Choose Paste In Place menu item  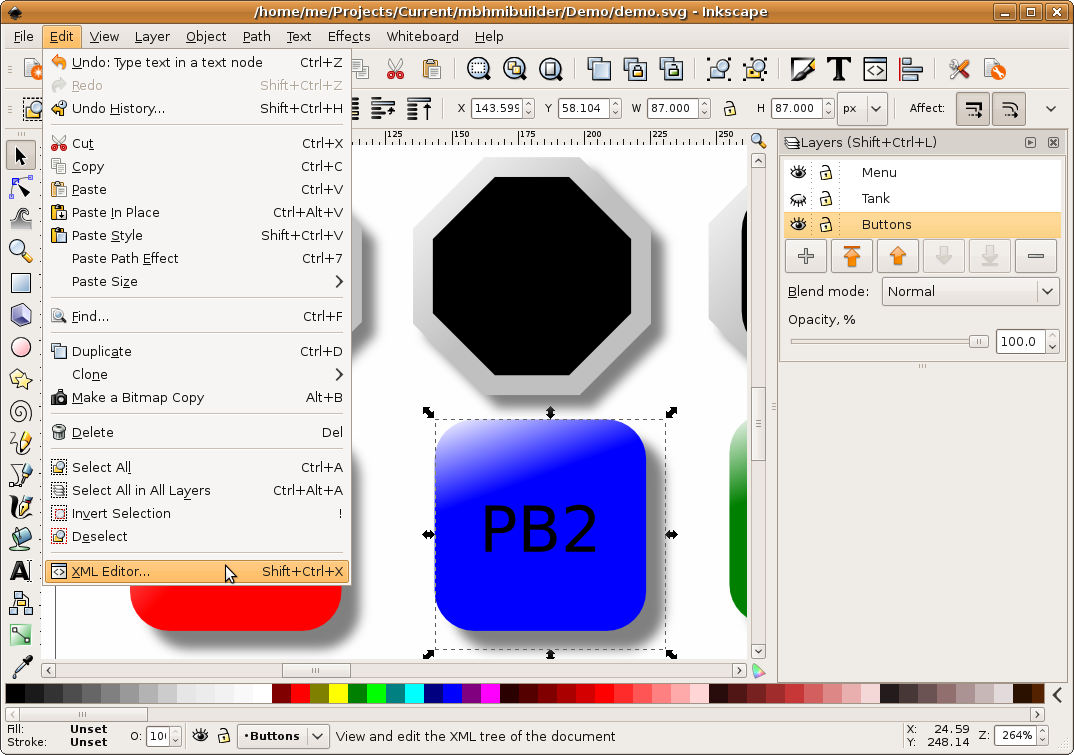click(x=197, y=212)
